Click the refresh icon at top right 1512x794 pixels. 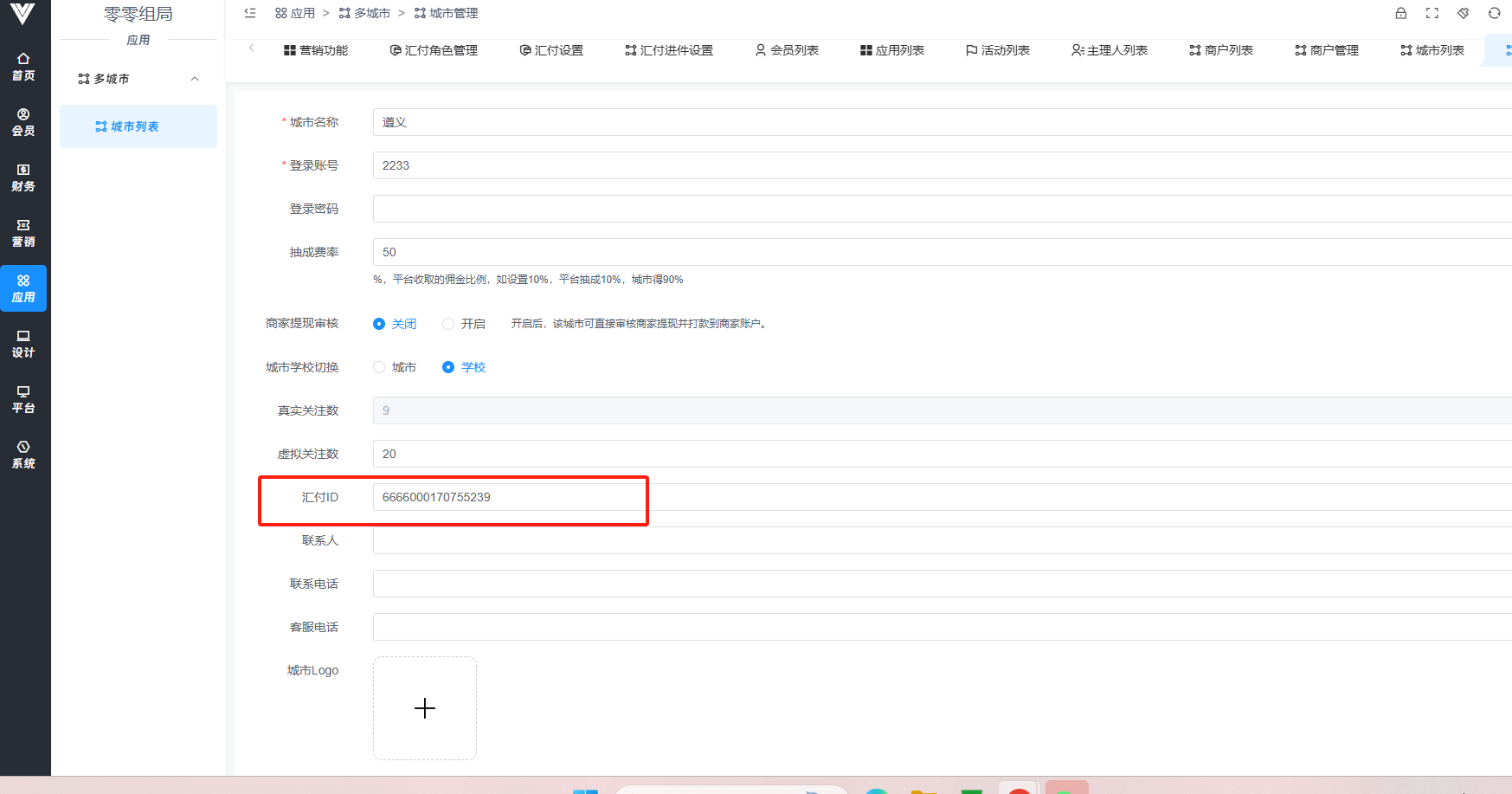pos(1494,13)
